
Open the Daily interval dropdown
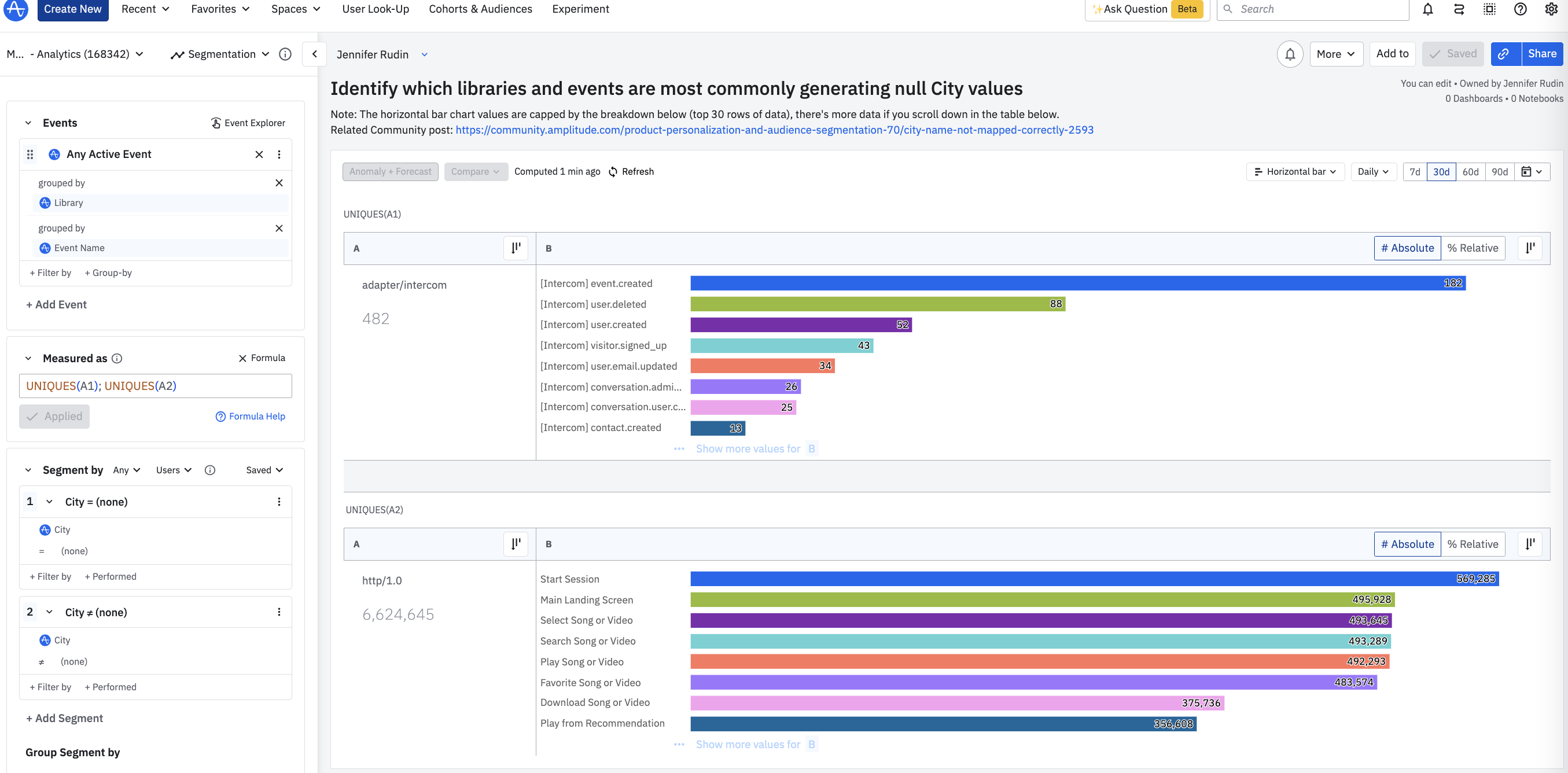click(x=1372, y=172)
